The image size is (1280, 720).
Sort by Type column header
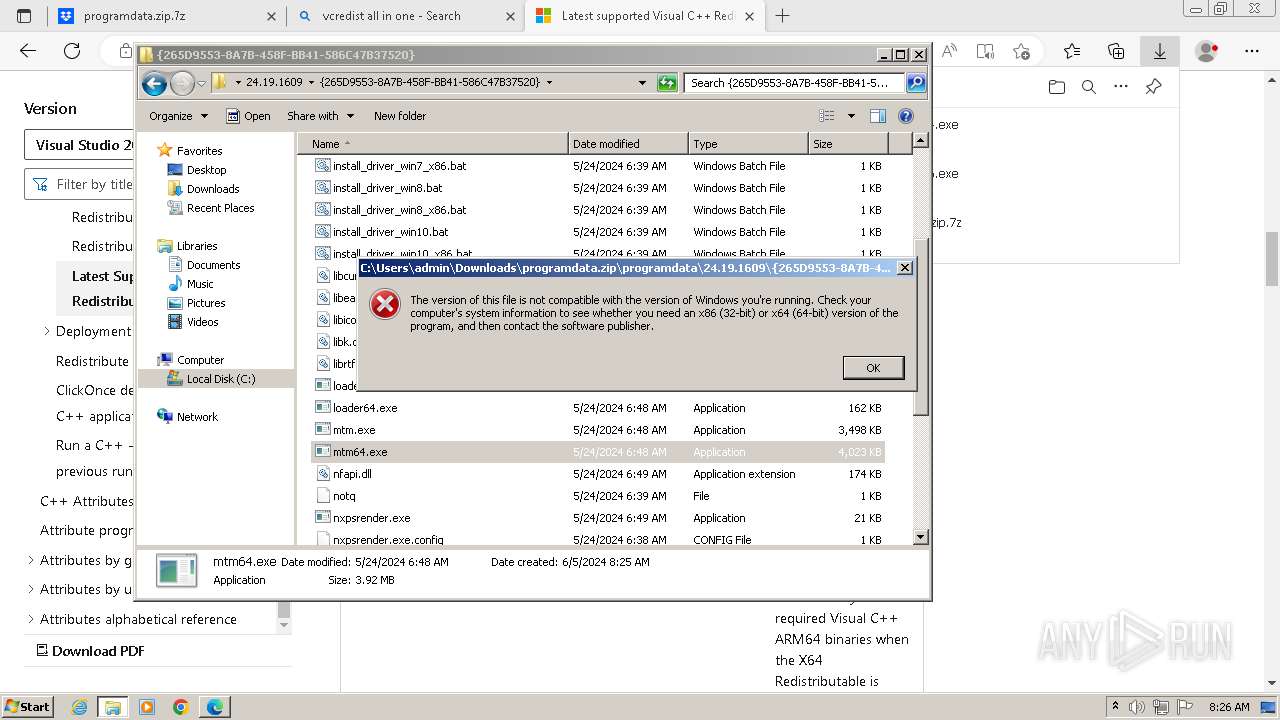point(748,144)
